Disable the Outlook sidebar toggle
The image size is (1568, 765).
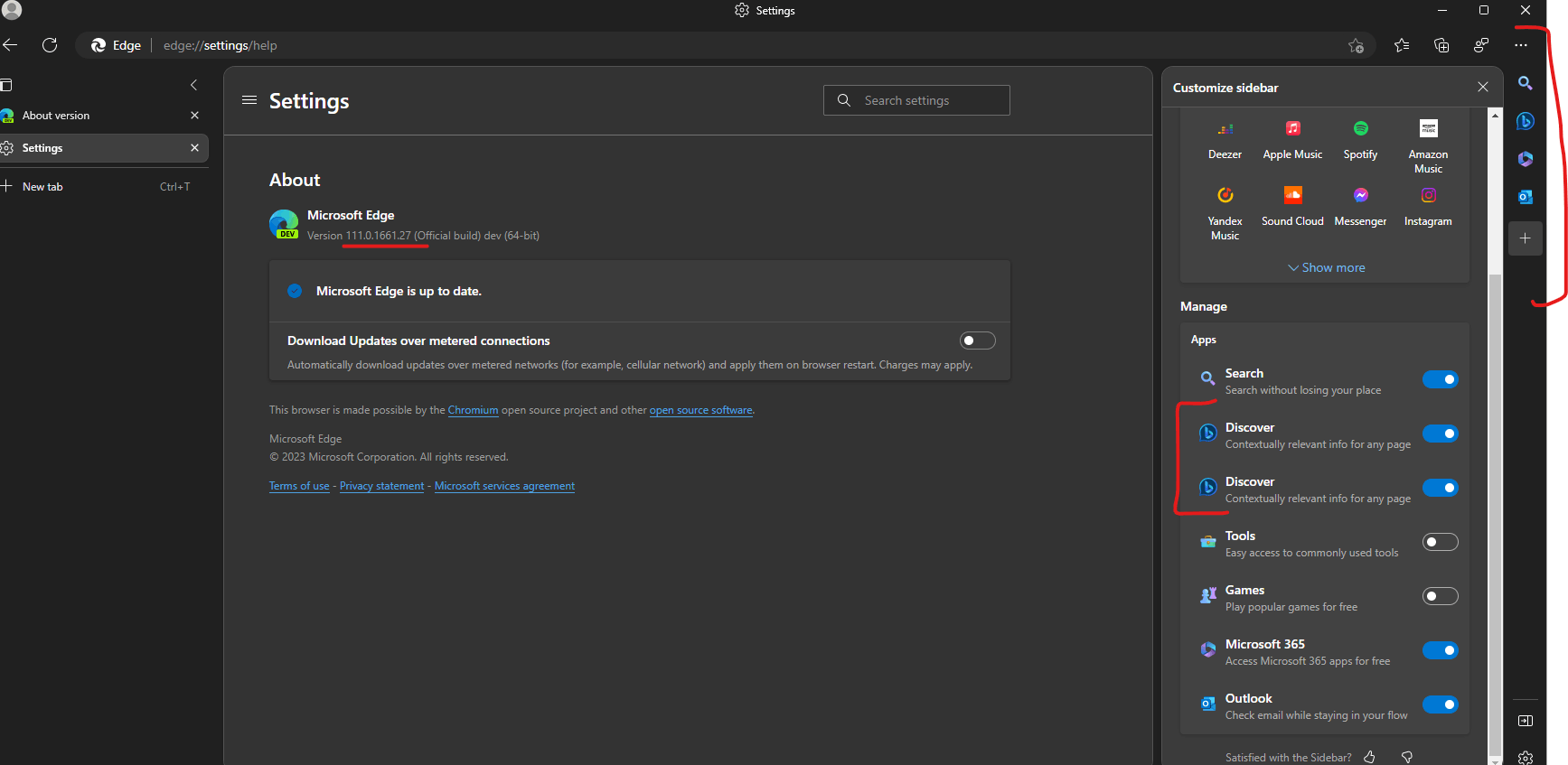point(1441,704)
